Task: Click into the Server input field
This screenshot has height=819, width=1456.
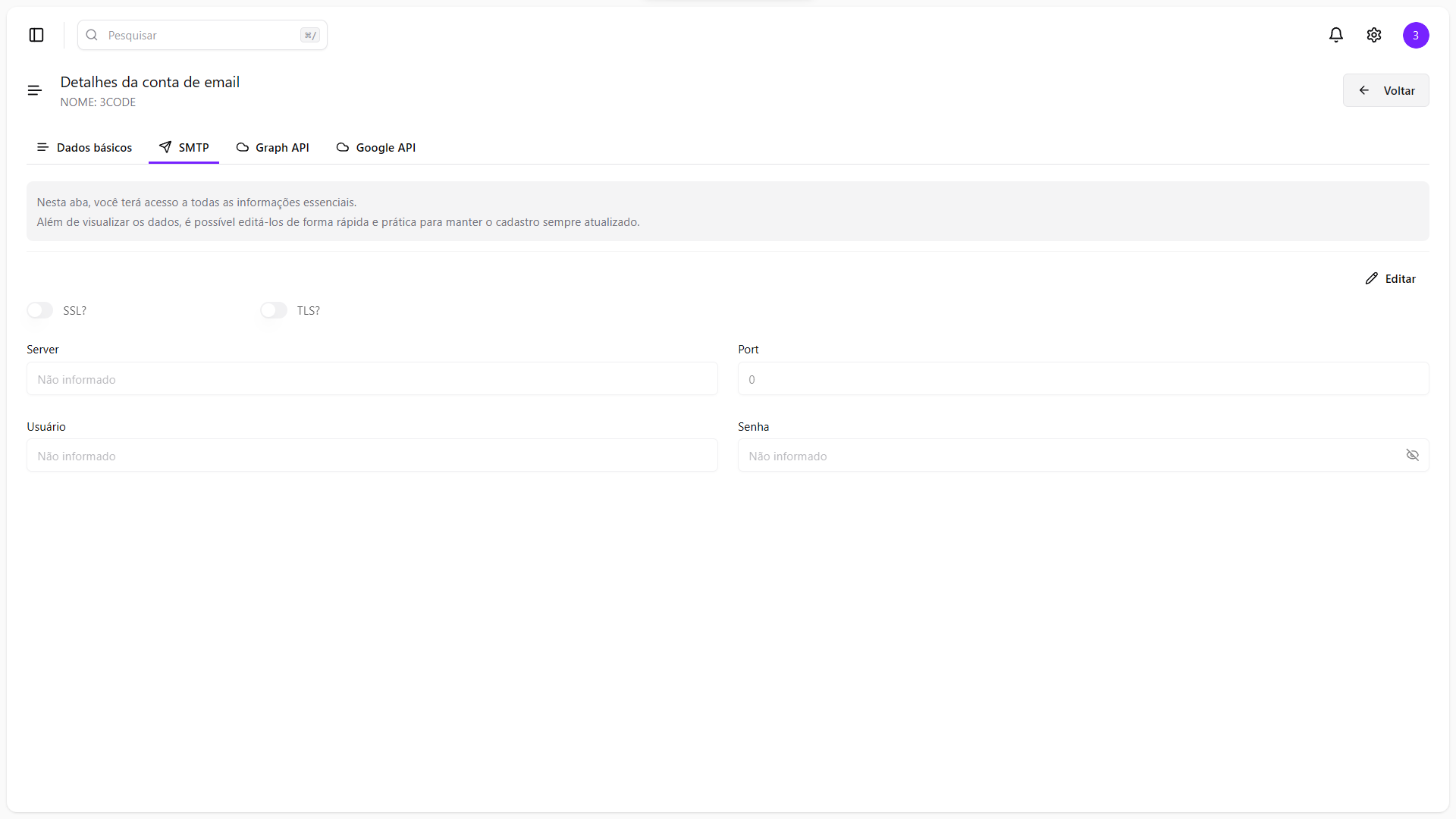Action: [x=372, y=379]
